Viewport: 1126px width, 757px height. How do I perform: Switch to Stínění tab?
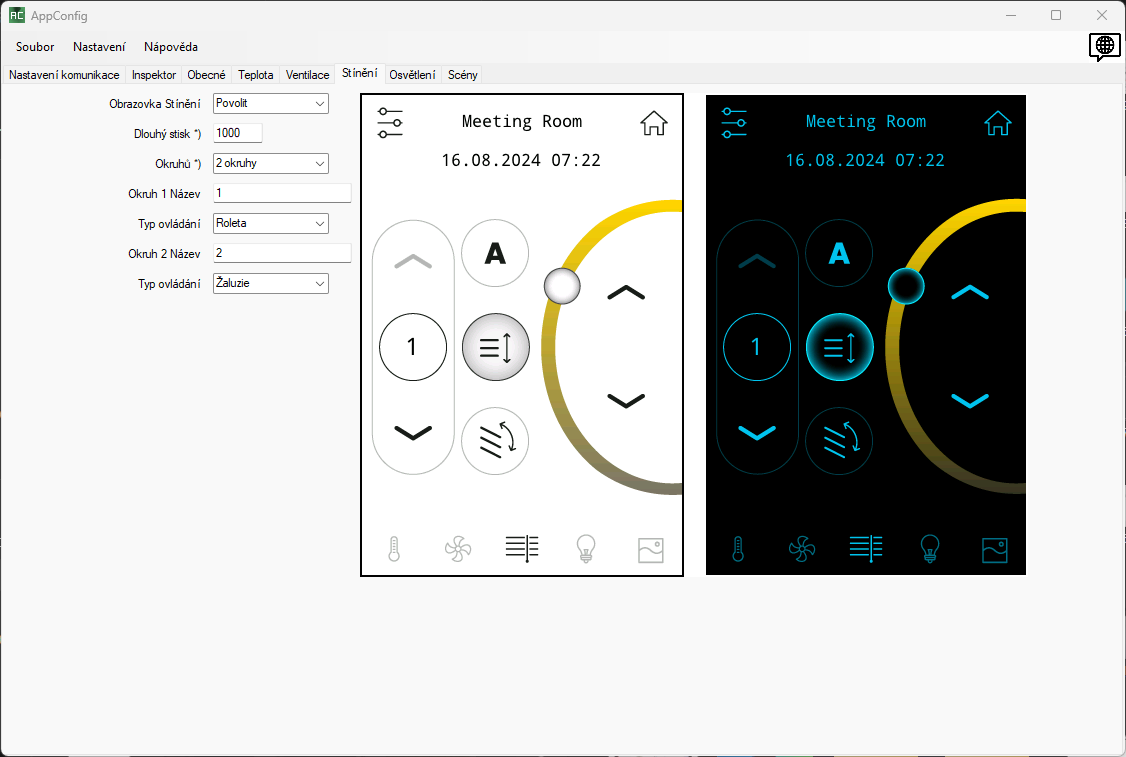pyautogui.click(x=360, y=73)
